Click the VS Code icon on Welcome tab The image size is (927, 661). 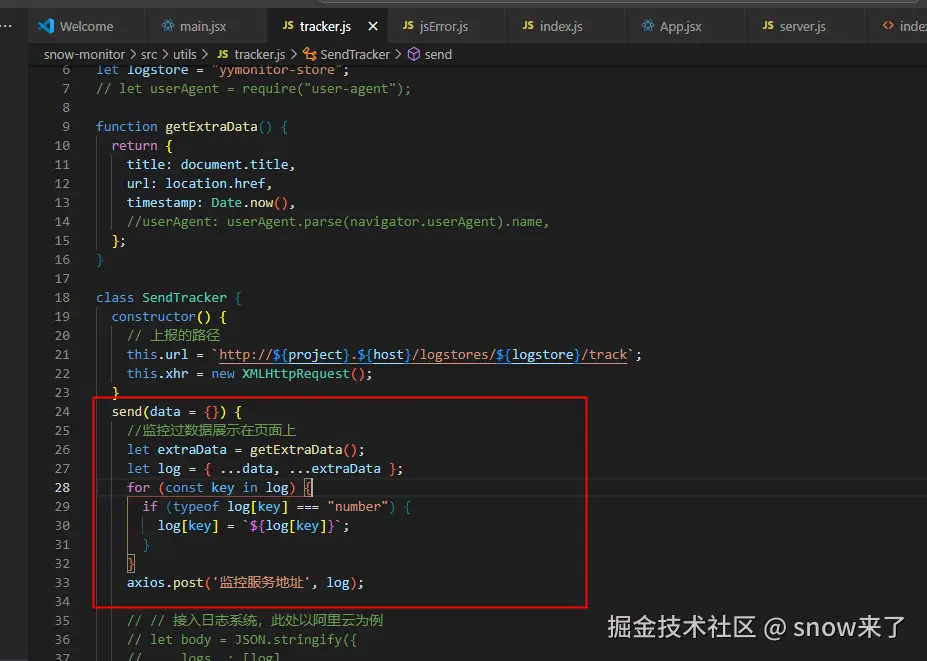click(x=46, y=26)
